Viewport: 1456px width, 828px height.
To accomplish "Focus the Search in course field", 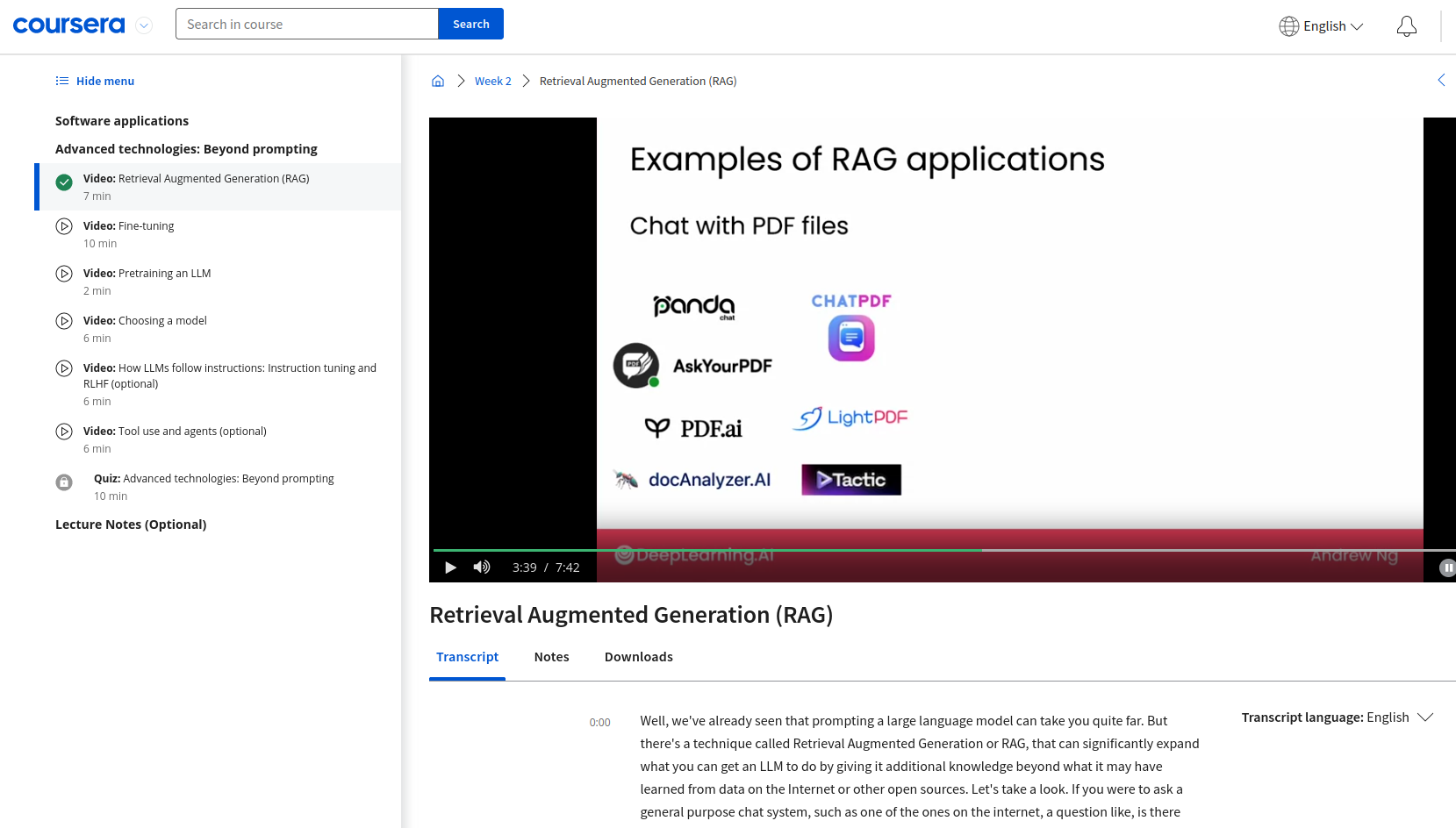I will [x=307, y=24].
